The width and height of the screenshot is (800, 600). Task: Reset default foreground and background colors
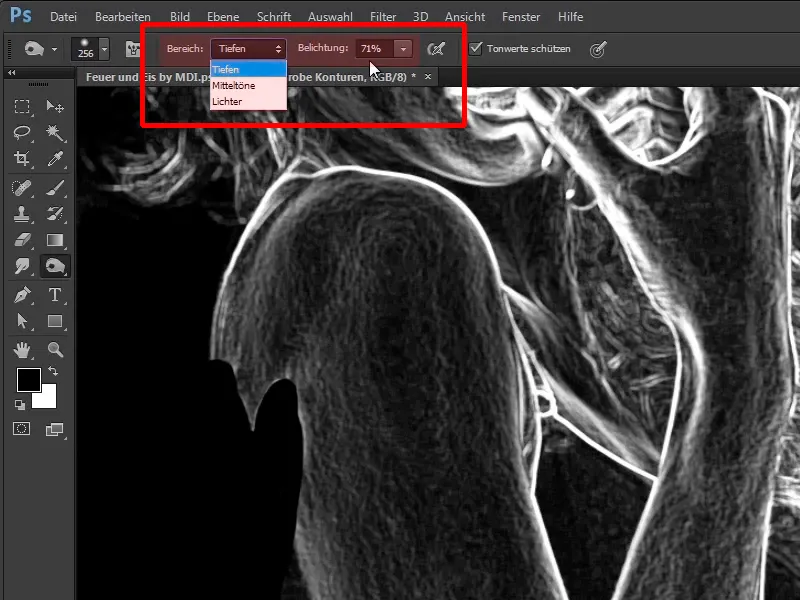pos(20,405)
